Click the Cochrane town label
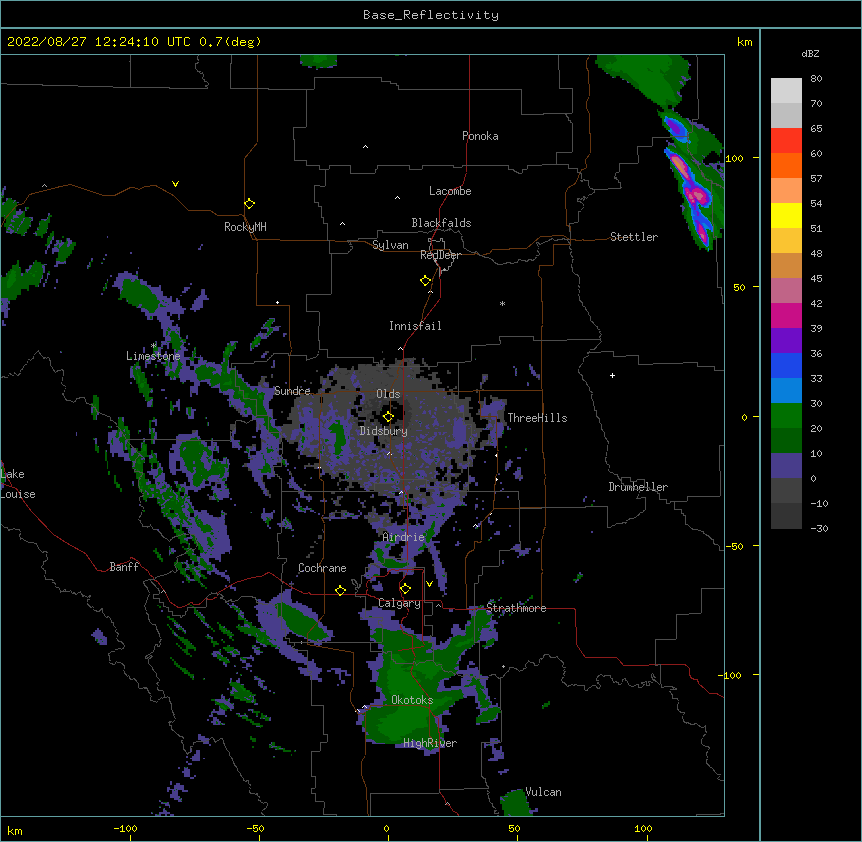 click(x=322, y=568)
